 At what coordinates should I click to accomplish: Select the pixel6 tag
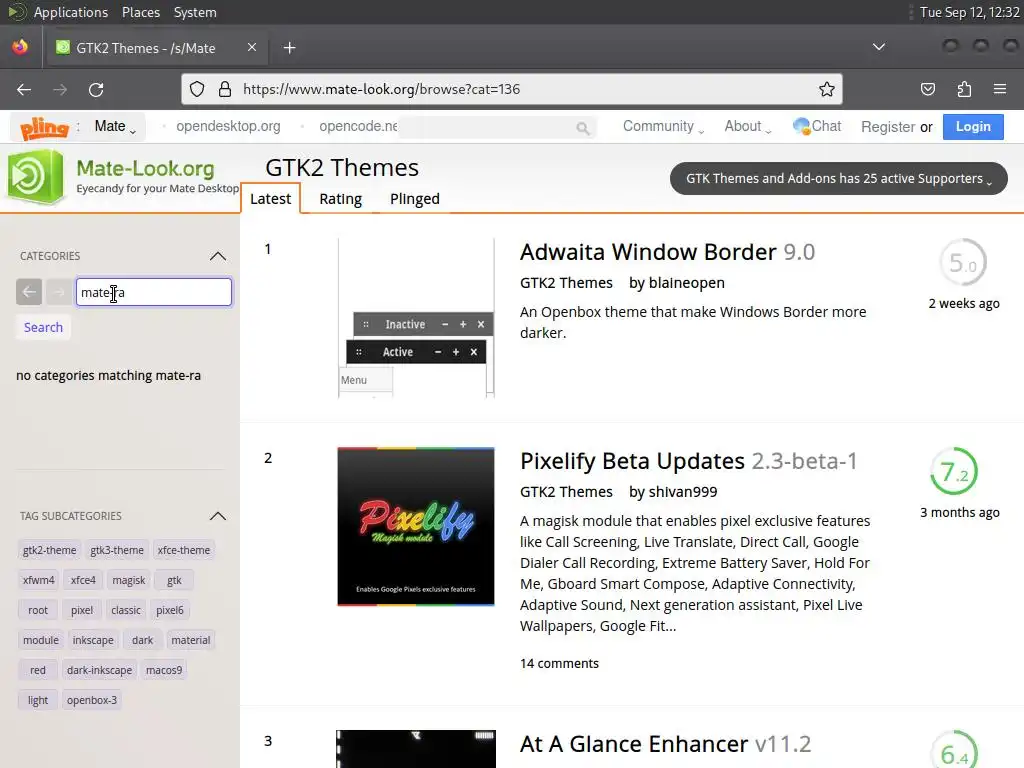(x=170, y=610)
